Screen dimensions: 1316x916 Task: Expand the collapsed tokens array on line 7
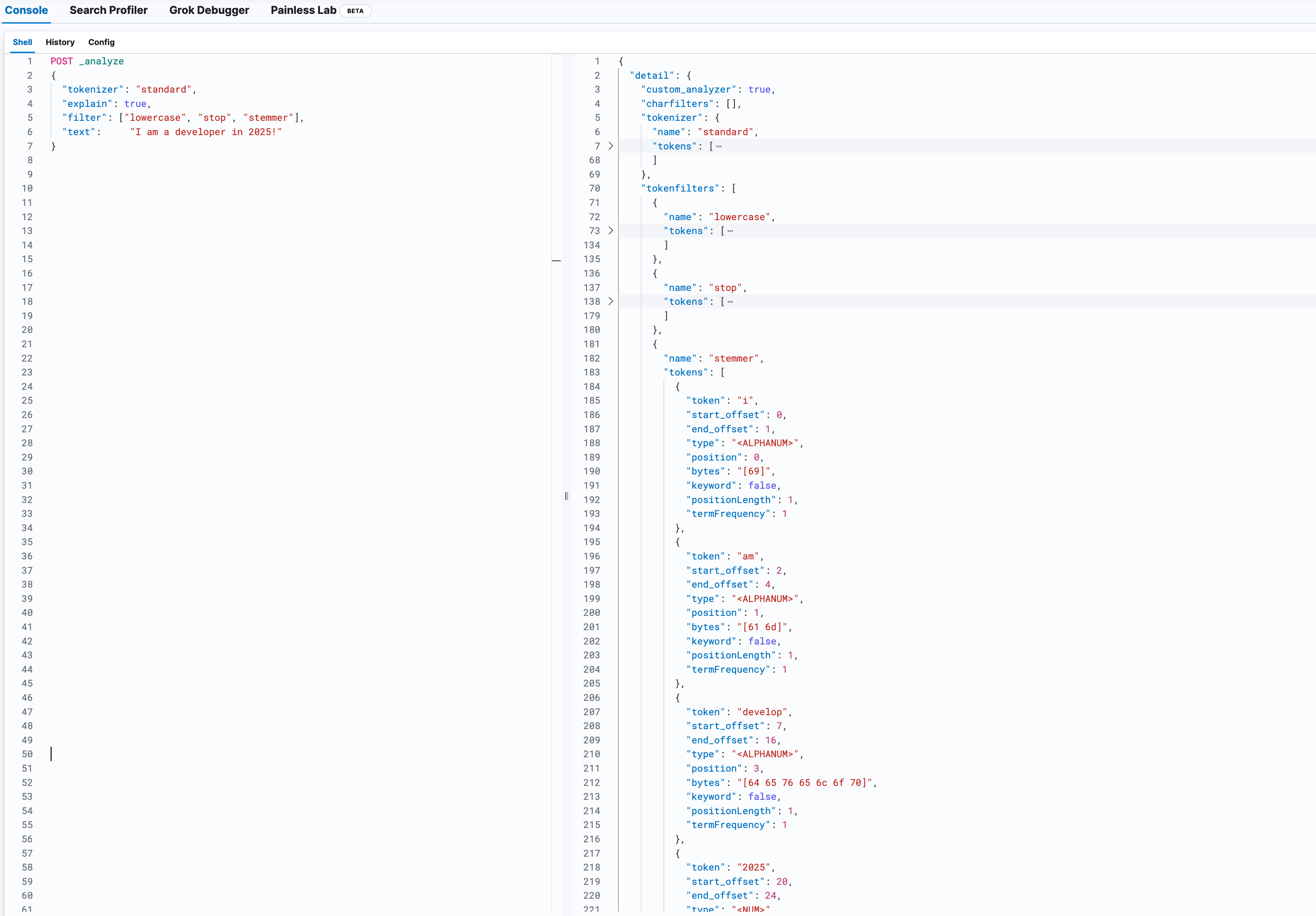610,146
